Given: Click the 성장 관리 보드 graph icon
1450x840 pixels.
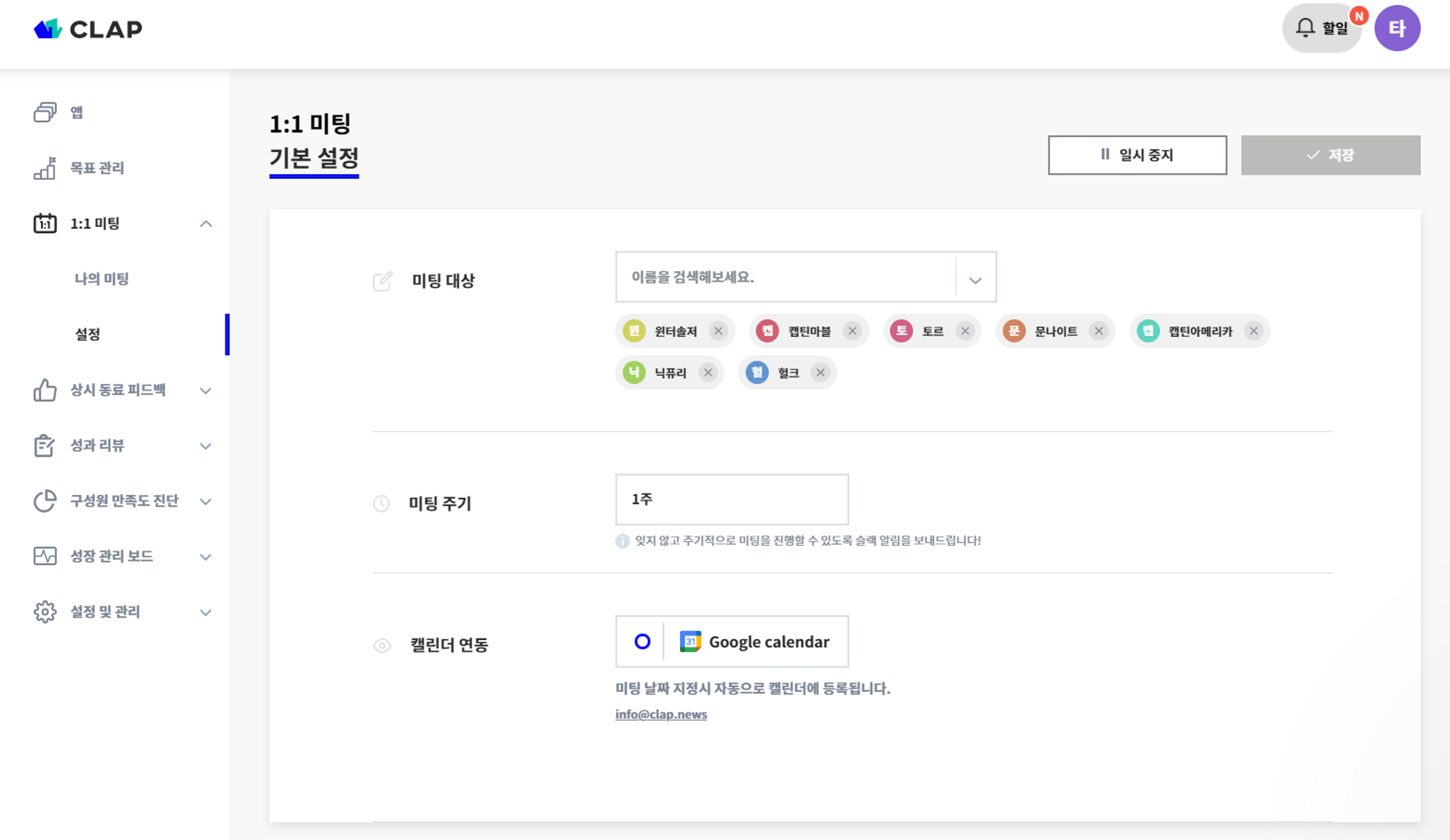Looking at the screenshot, I should coord(45,556).
